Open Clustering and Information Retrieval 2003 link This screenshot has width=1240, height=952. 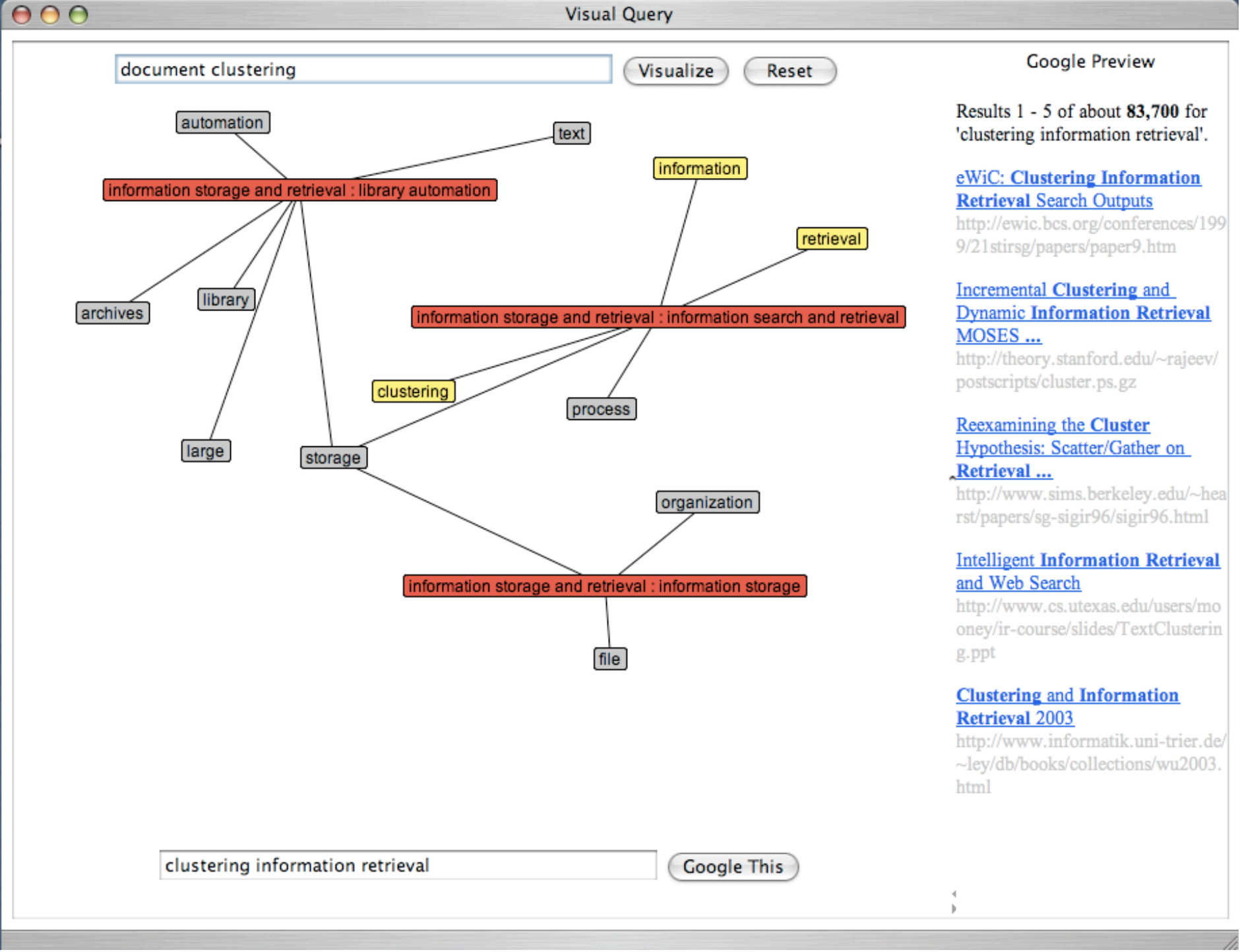(x=1067, y=707)
